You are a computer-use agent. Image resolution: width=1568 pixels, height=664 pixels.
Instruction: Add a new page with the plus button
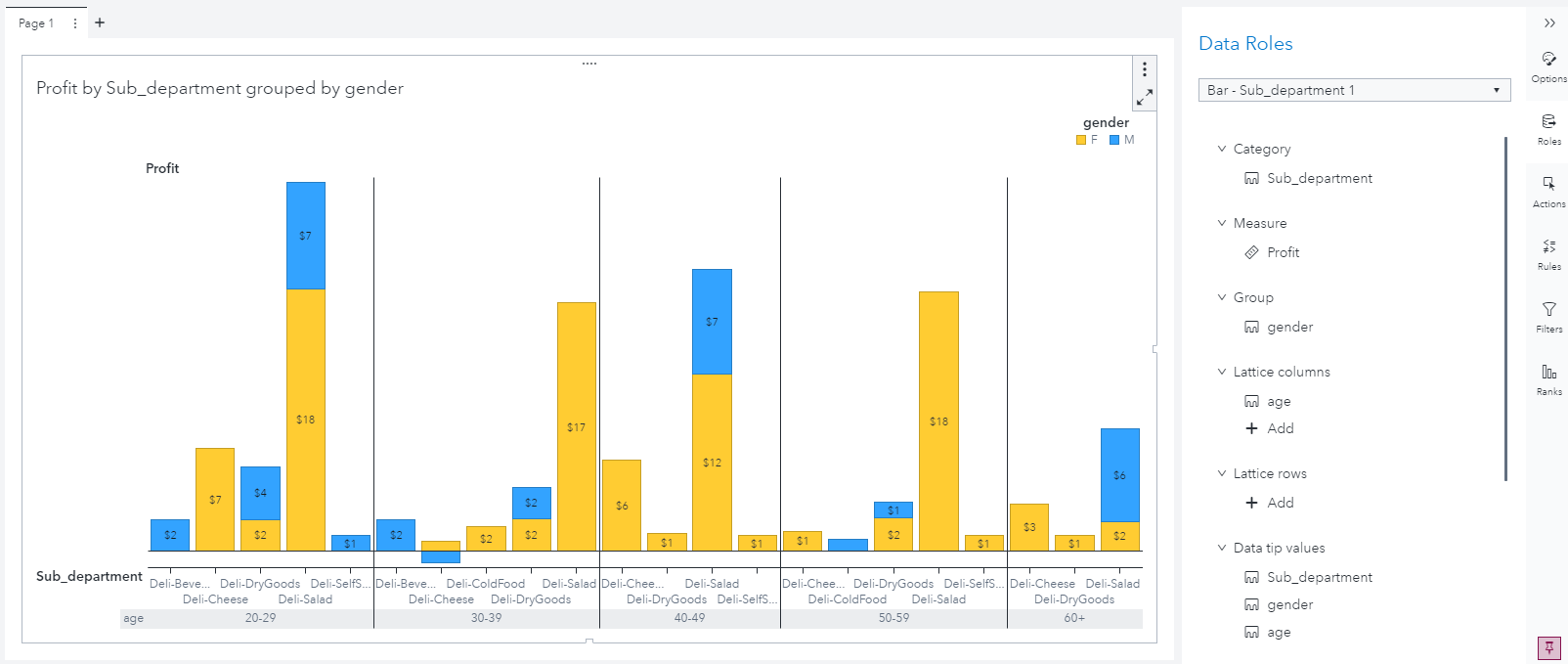99,22
